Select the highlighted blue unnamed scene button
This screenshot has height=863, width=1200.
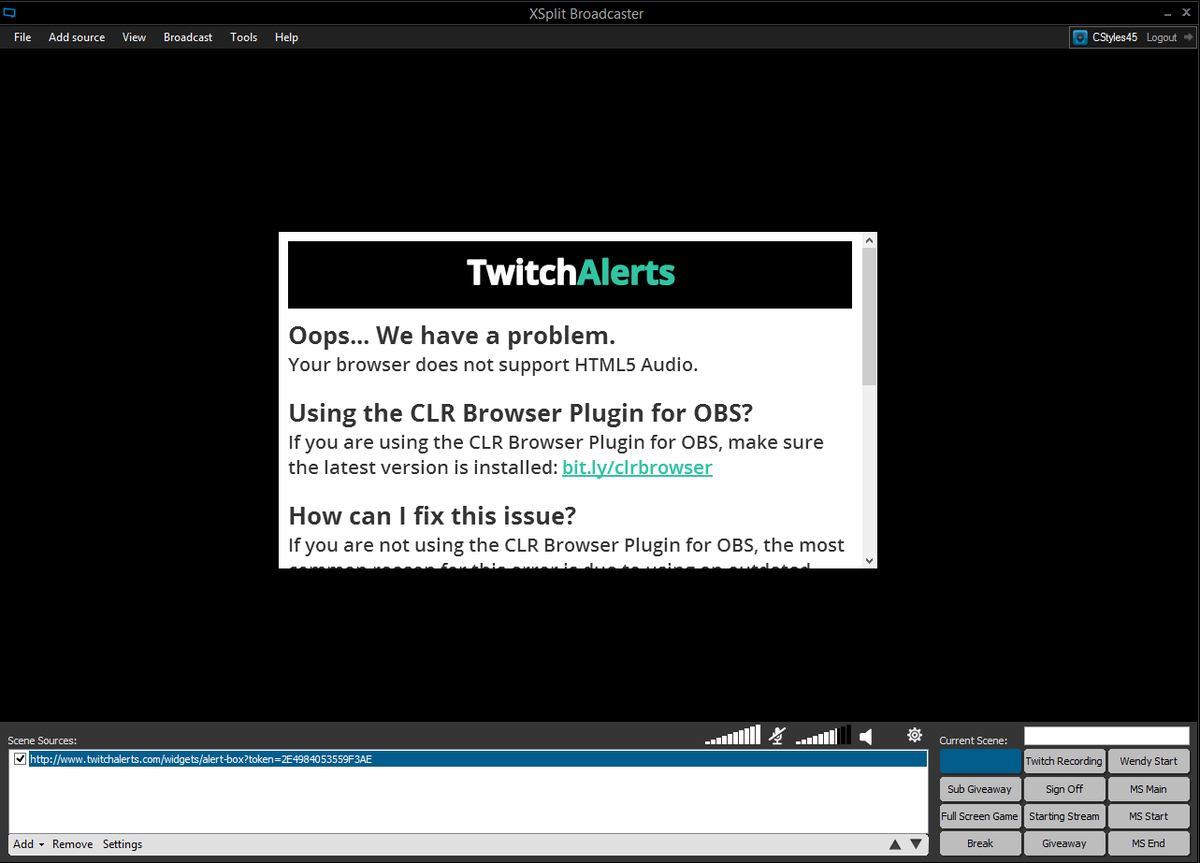coord(980,761)
